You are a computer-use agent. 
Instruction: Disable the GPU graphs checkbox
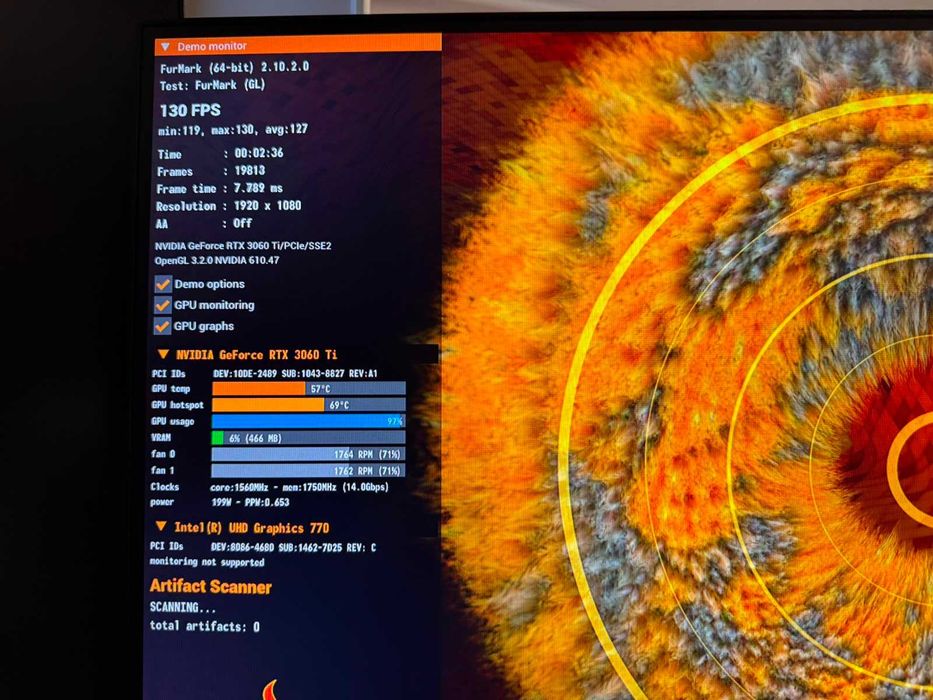click(x=162, y=326)
